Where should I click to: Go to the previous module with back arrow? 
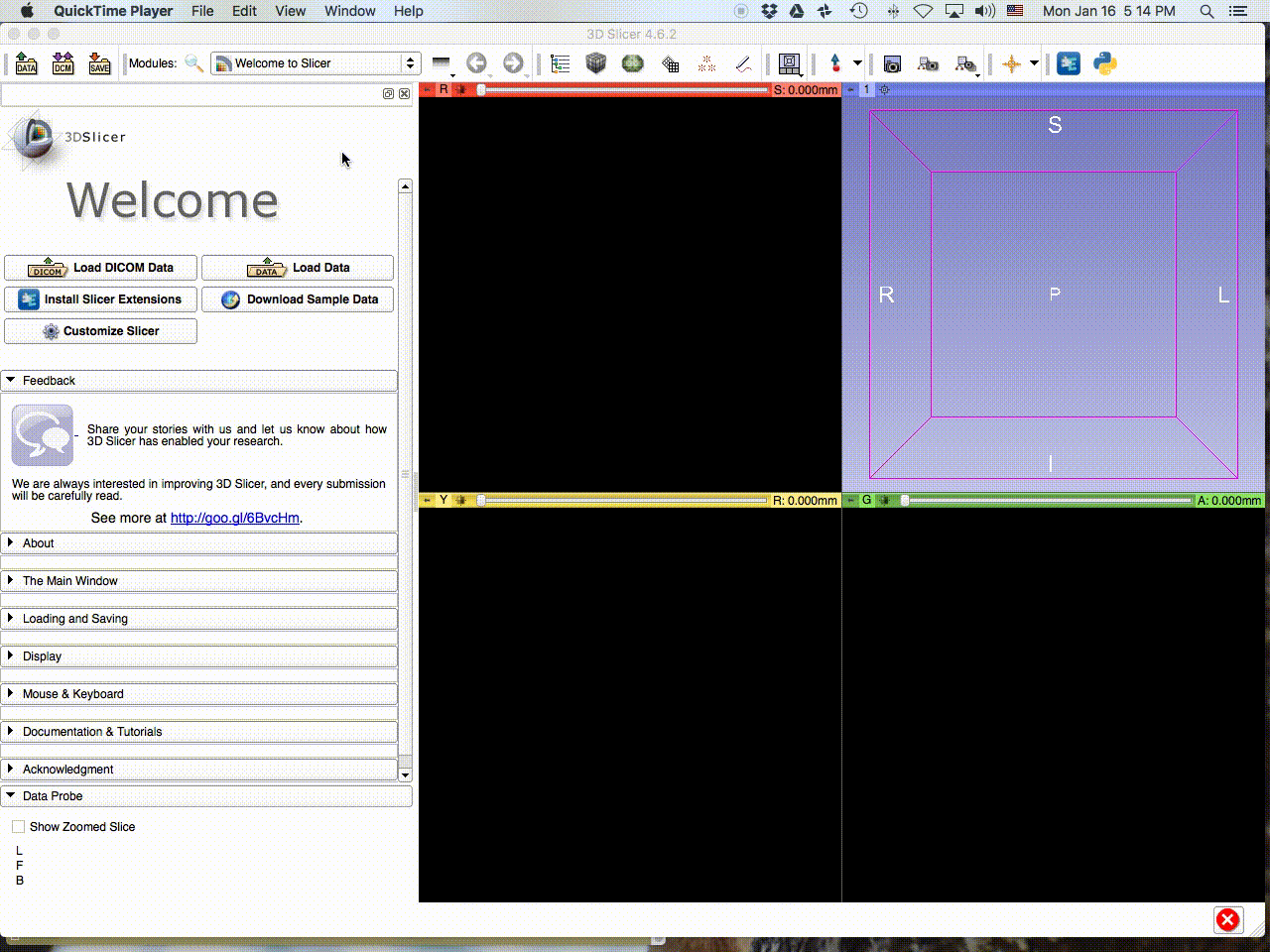(477, 63)
